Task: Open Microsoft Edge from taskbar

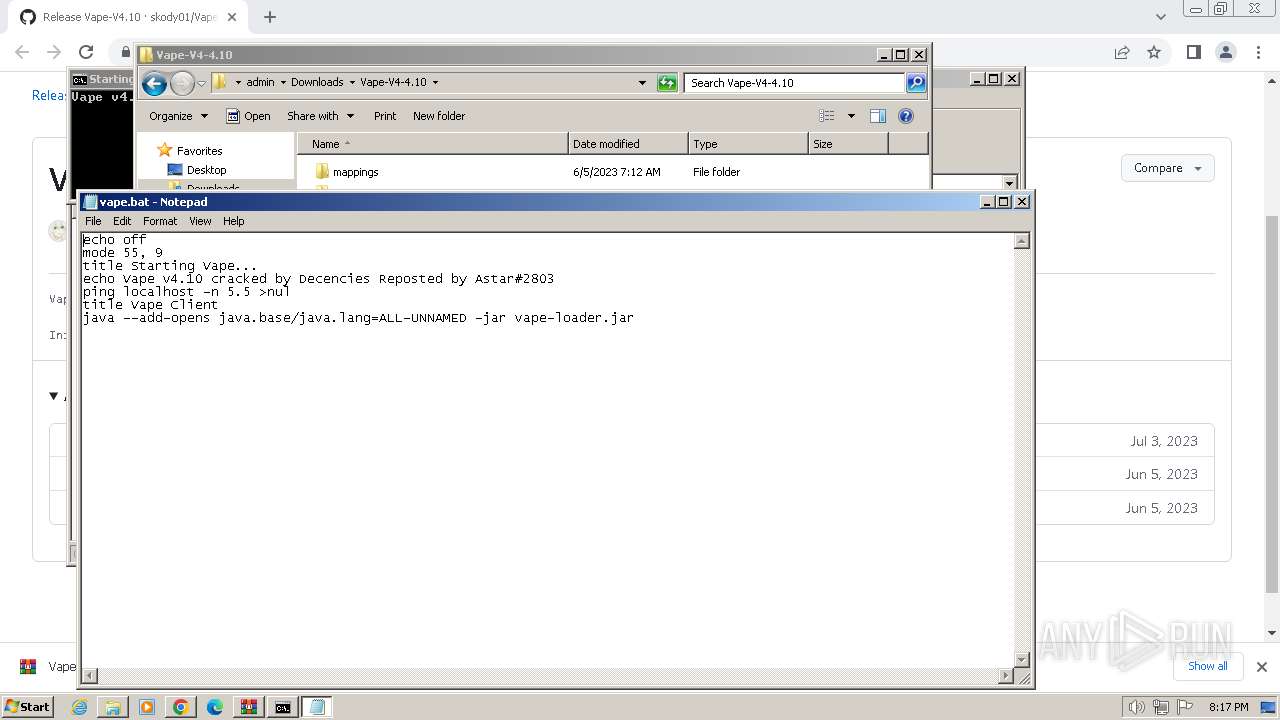Action: tap(215, 707)
